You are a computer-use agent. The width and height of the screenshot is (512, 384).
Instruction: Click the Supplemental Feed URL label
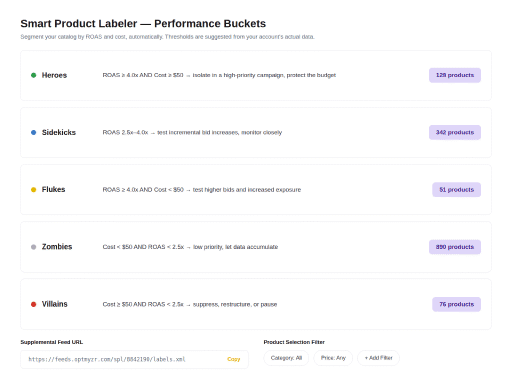pyautogui.click(x=52, y=342)
